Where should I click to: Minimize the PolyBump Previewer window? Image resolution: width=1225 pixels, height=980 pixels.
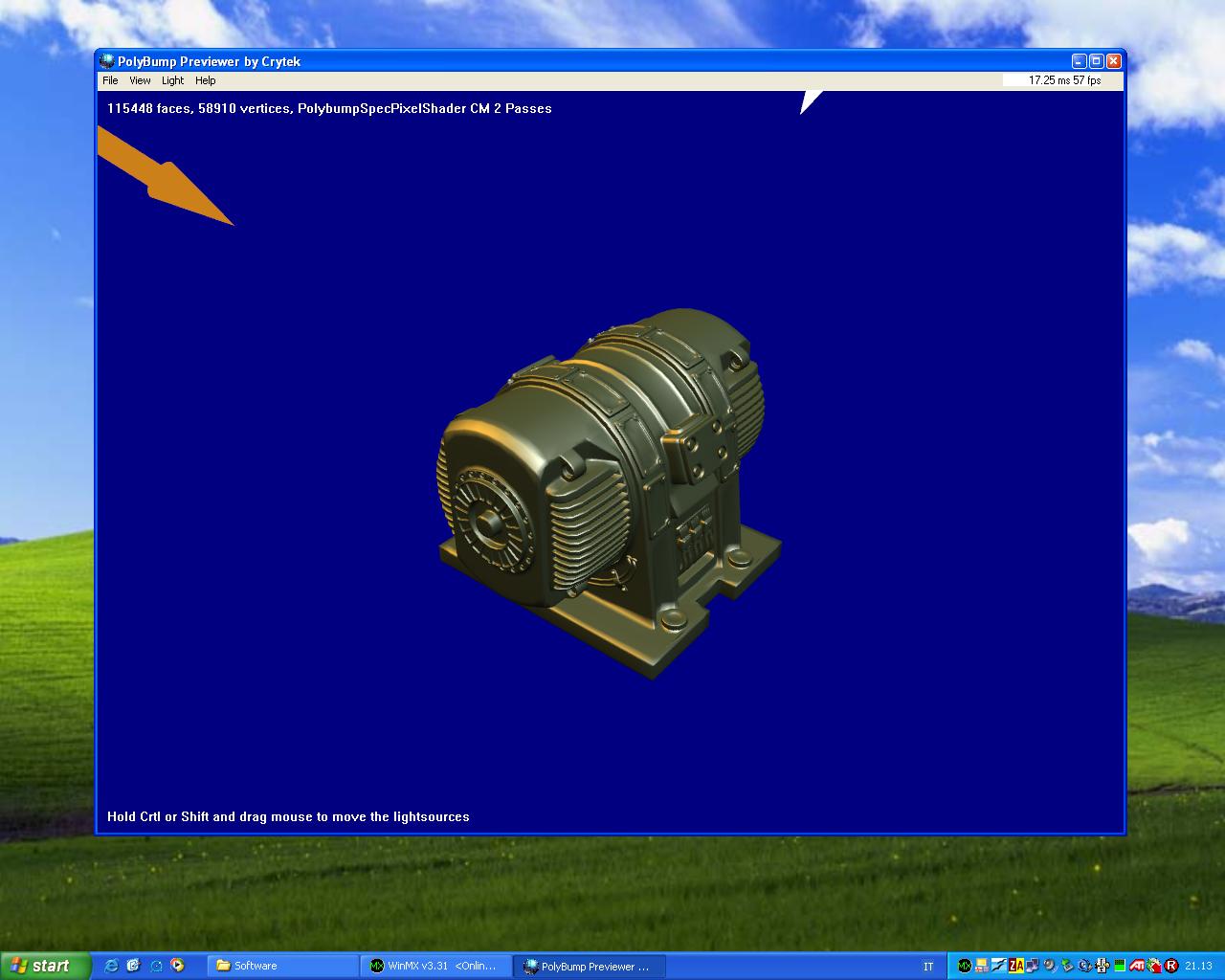[1079, 61]
